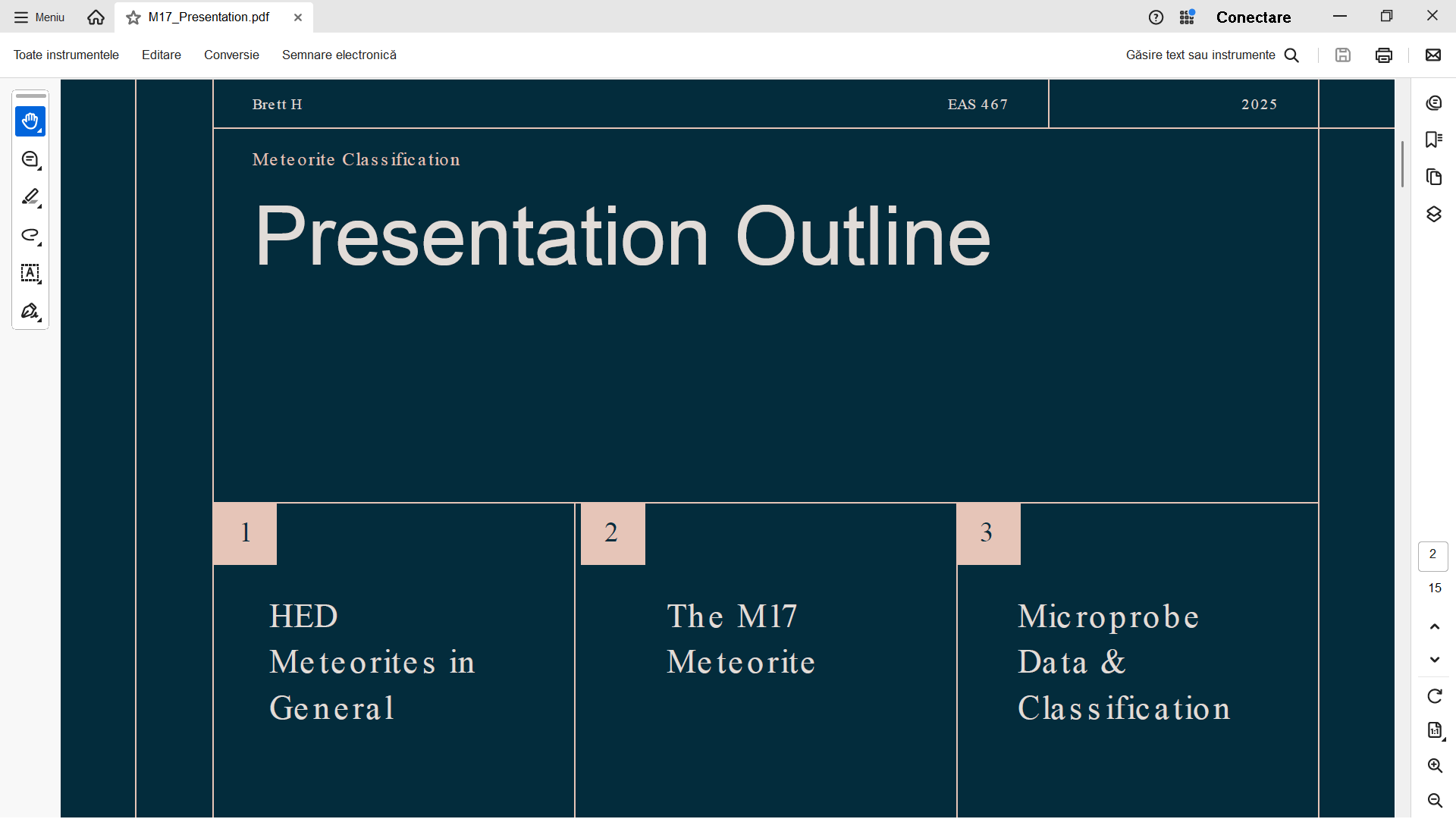Open the Conversie menu
1456x819 pixels.
[x=231, y=55]
